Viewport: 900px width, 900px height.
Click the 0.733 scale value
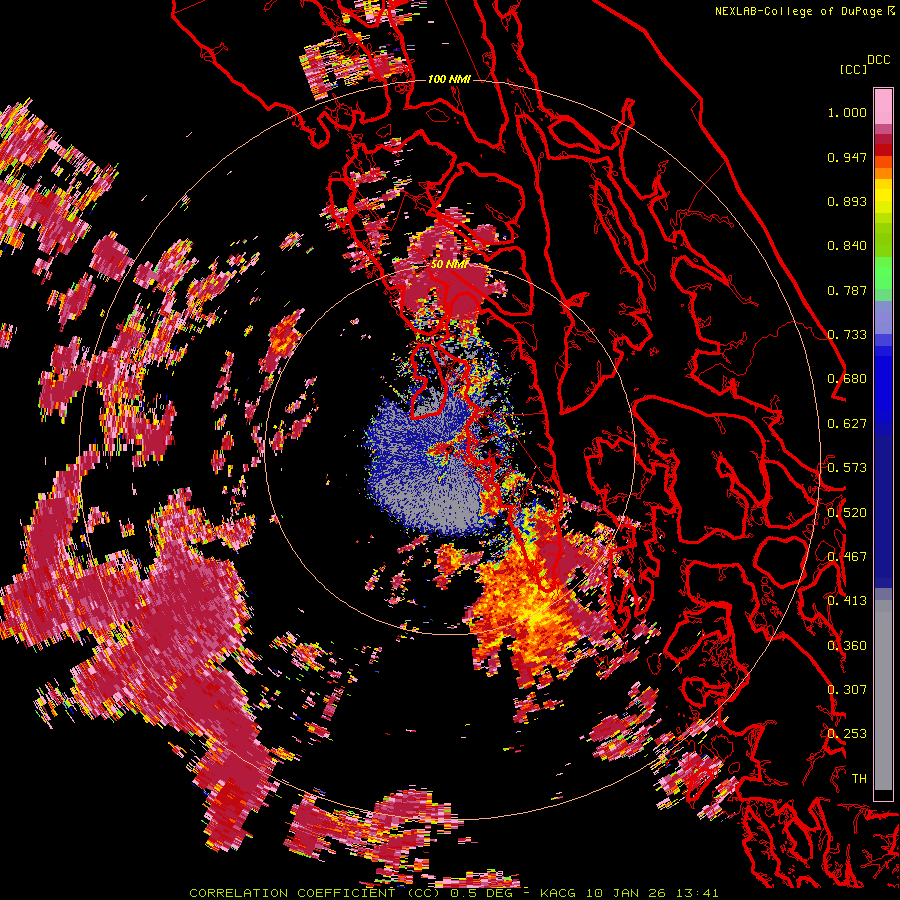847,335
